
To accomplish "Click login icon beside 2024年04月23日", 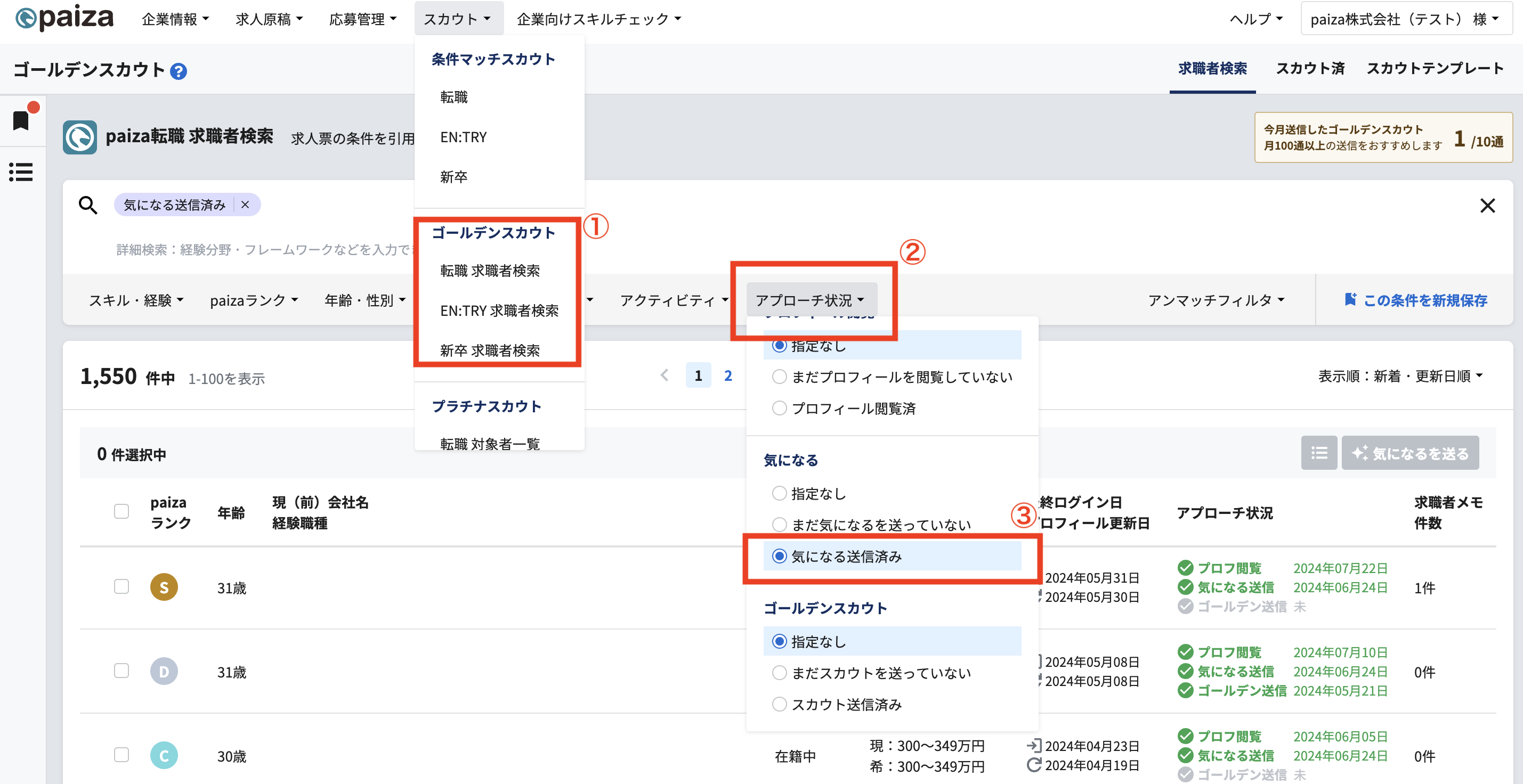I will (1033, 746).
